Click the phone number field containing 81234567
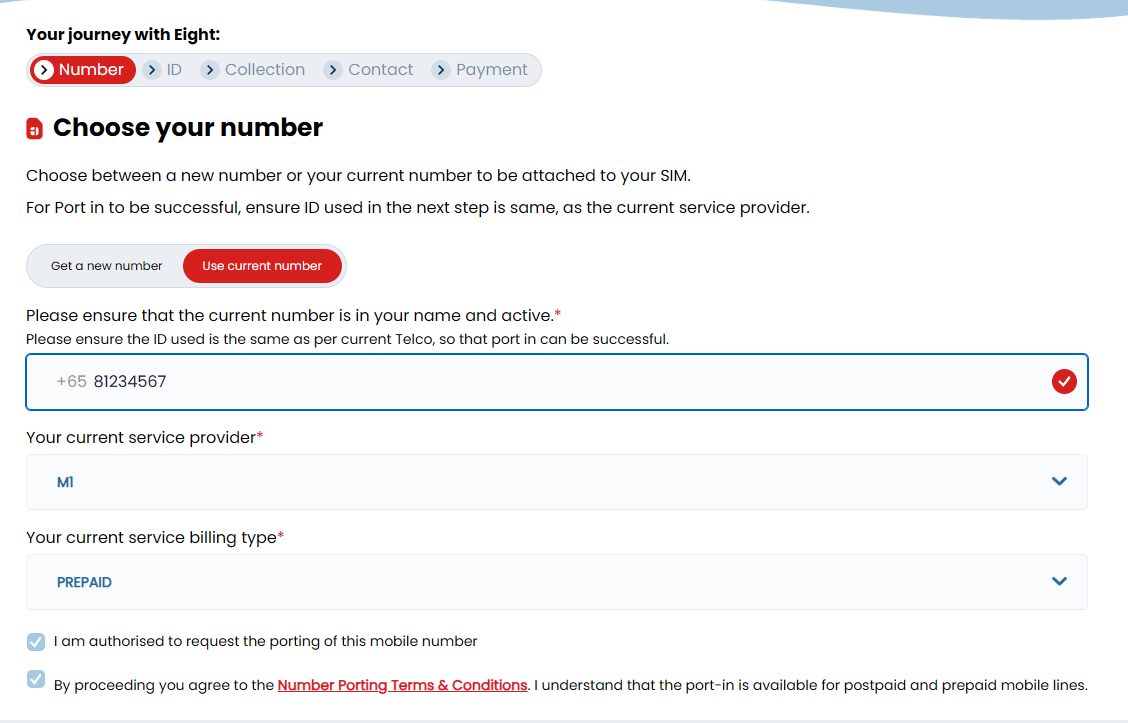Screen dimensions: 1128x723 tap(557, 382)
